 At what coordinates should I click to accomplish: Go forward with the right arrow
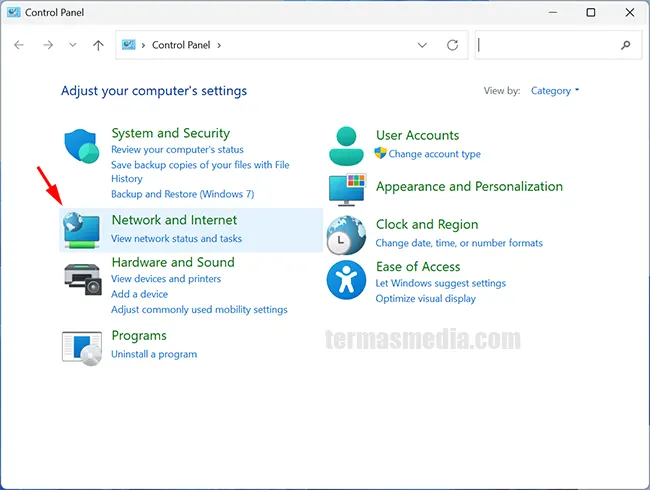(48, 45)
